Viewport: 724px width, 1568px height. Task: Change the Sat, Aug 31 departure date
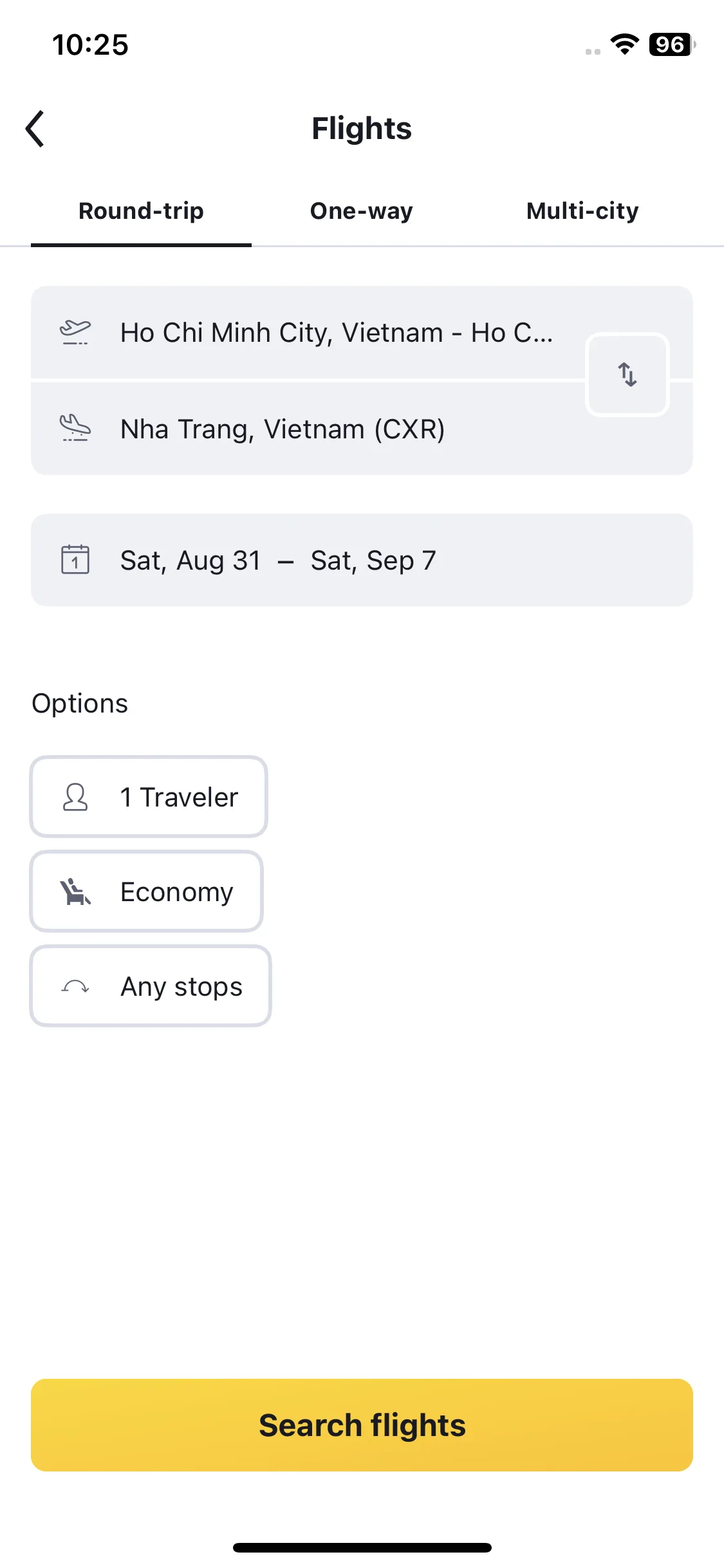coord(190,561)
